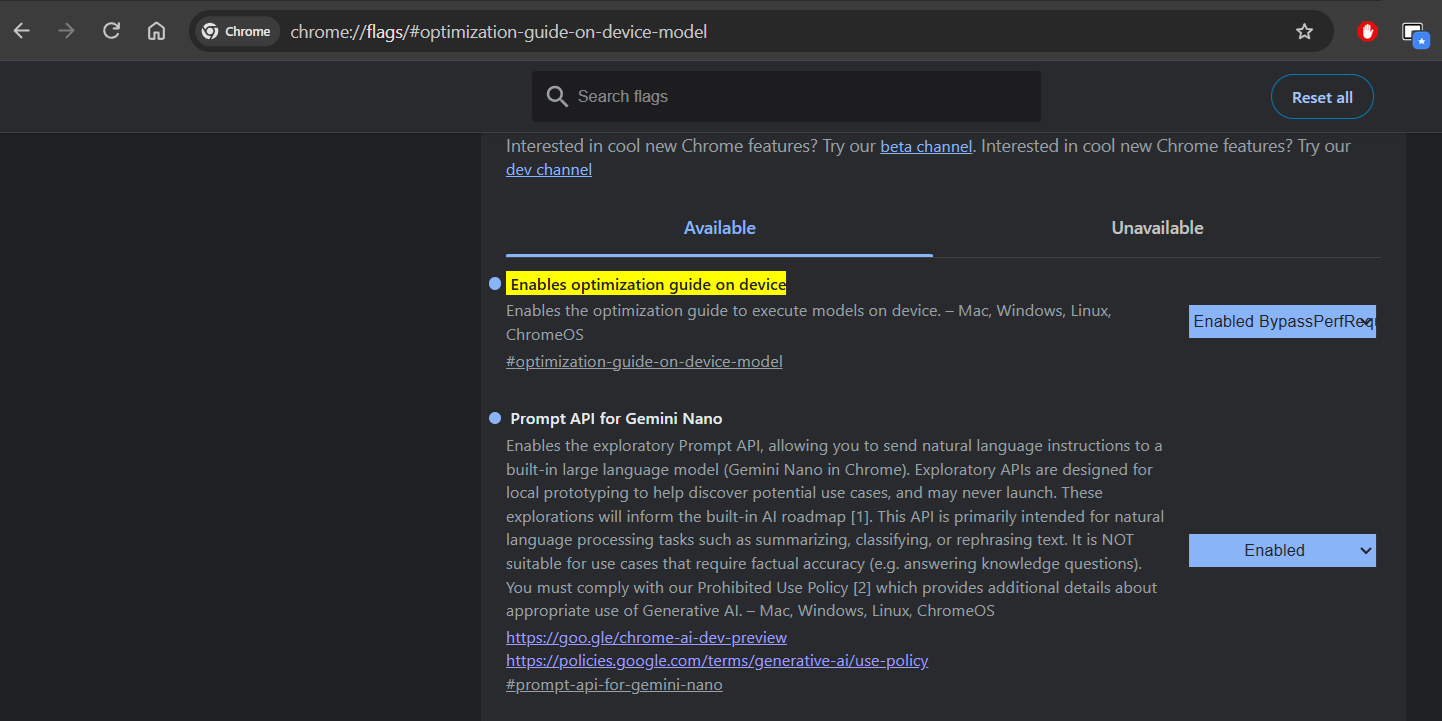The image size is (1442, 721).
Task: Click #prompt-api-for-gemini-nano anchor link
Action: (x=614, y=684)
